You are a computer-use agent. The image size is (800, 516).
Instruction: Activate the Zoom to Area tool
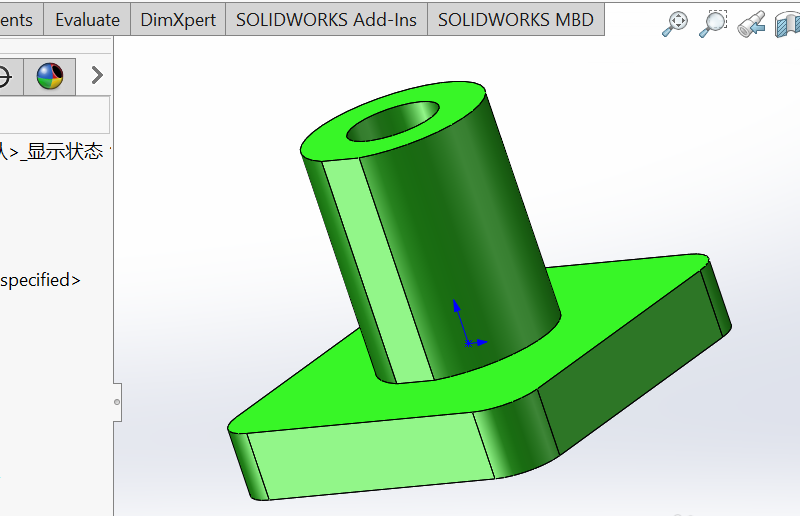[713, 23]
